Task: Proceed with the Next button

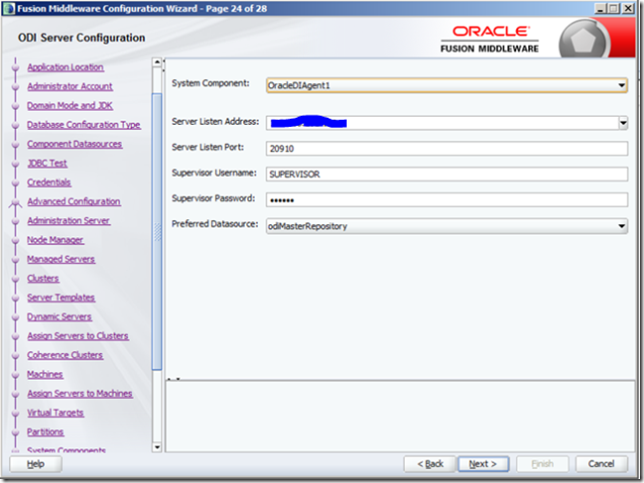Action: [x=483, y=464]
